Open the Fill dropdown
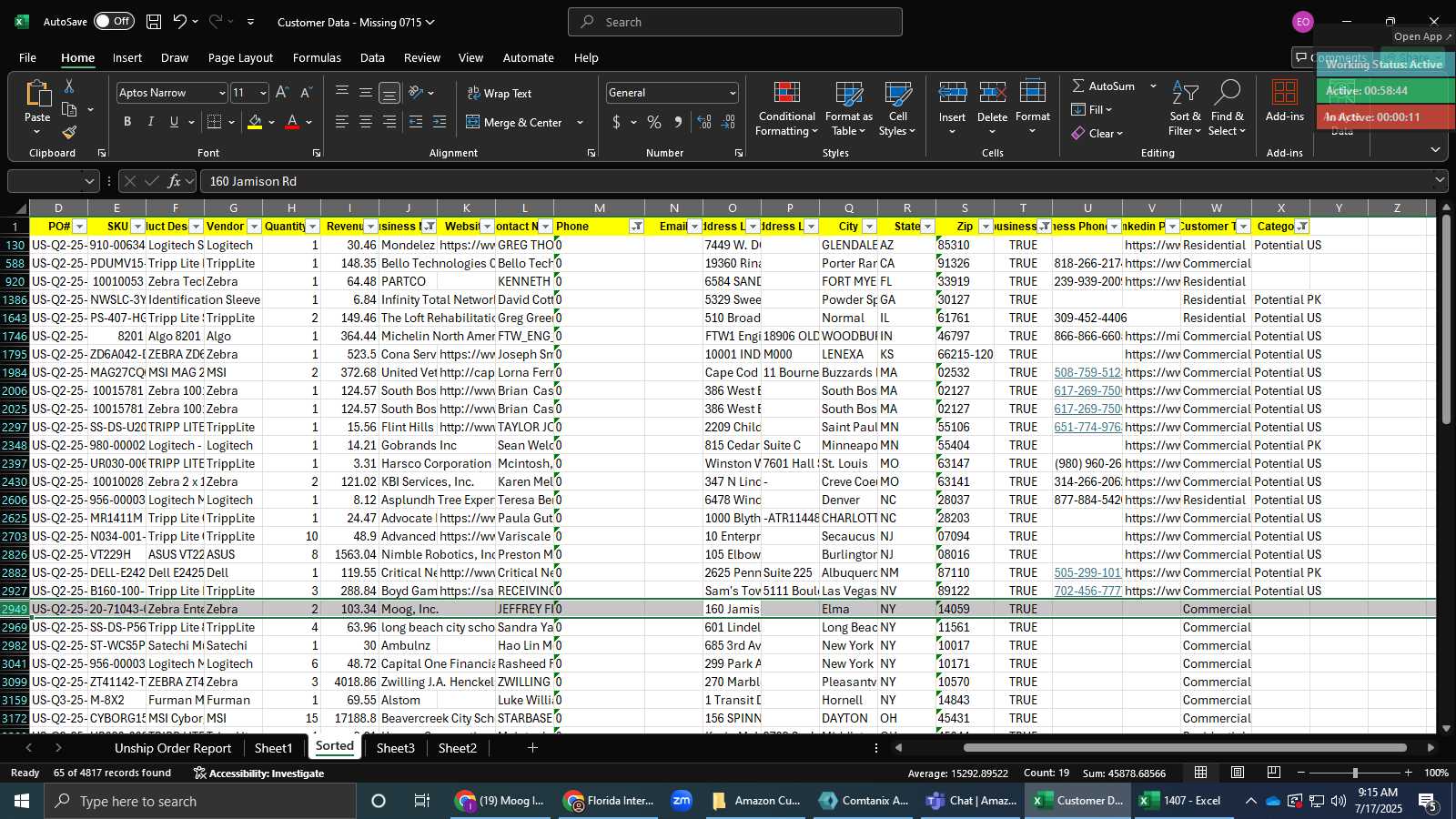1456x819 pixels. [1092, 110]
